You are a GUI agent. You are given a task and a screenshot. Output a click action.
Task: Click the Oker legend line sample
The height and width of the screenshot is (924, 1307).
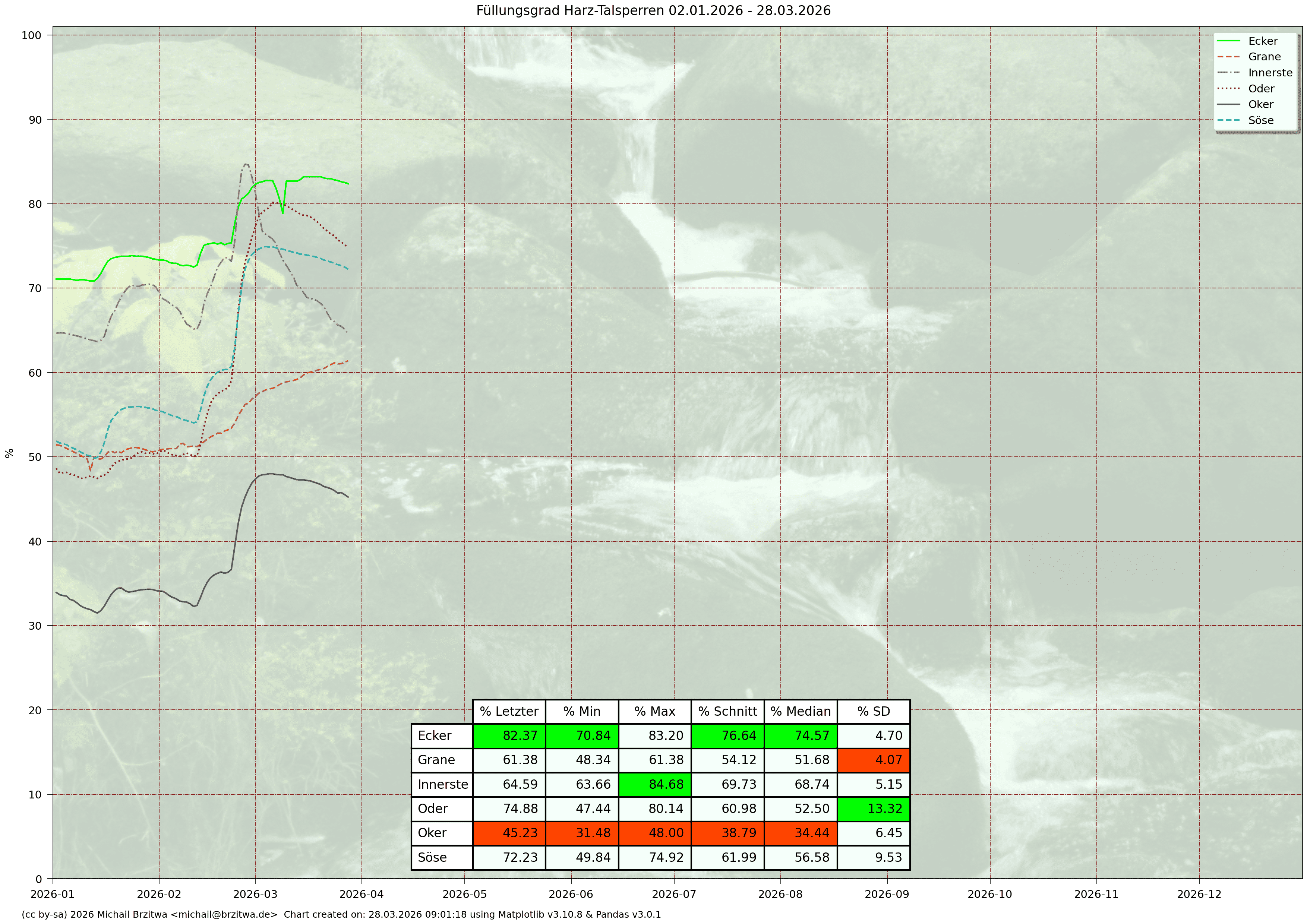pos(1228,105)
